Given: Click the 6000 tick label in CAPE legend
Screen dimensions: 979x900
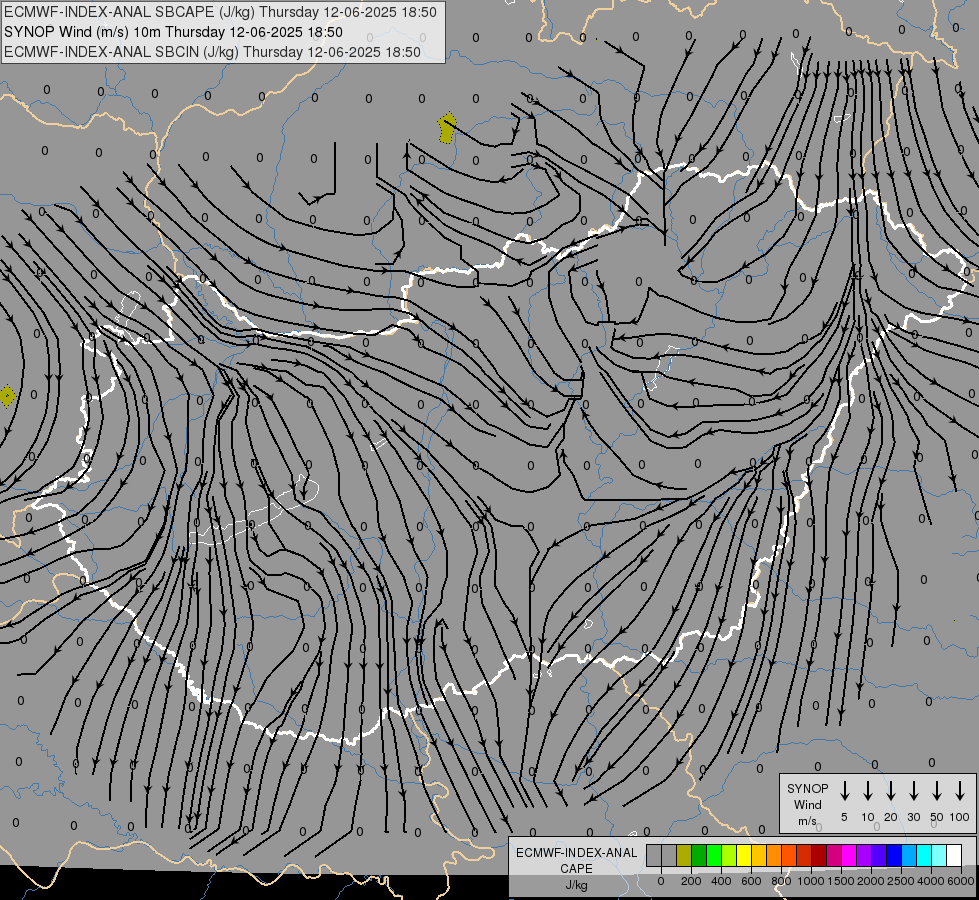Looking at the screenshot, I should pyautogui.click(x=961, y=881).
